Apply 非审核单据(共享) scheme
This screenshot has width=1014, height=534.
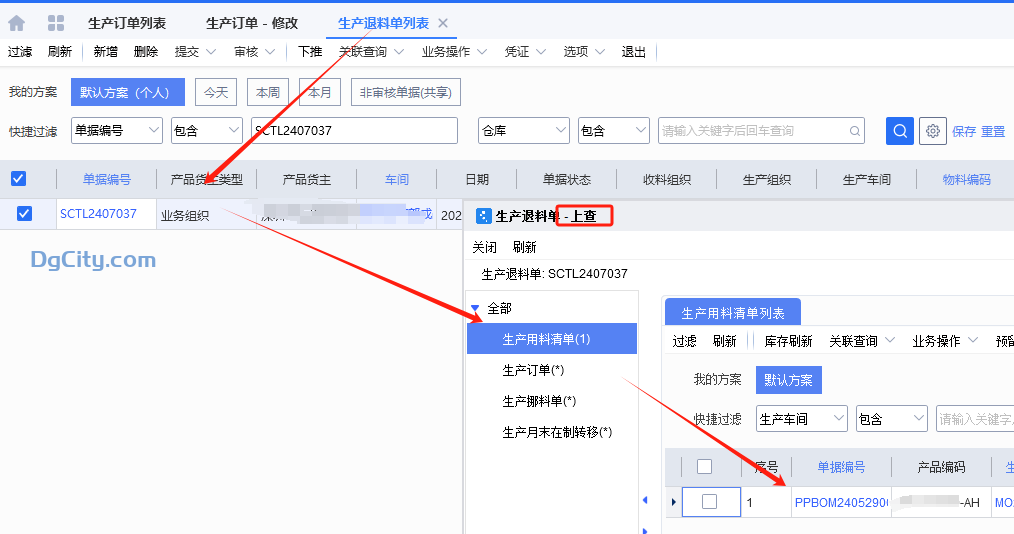pos(405,92)
